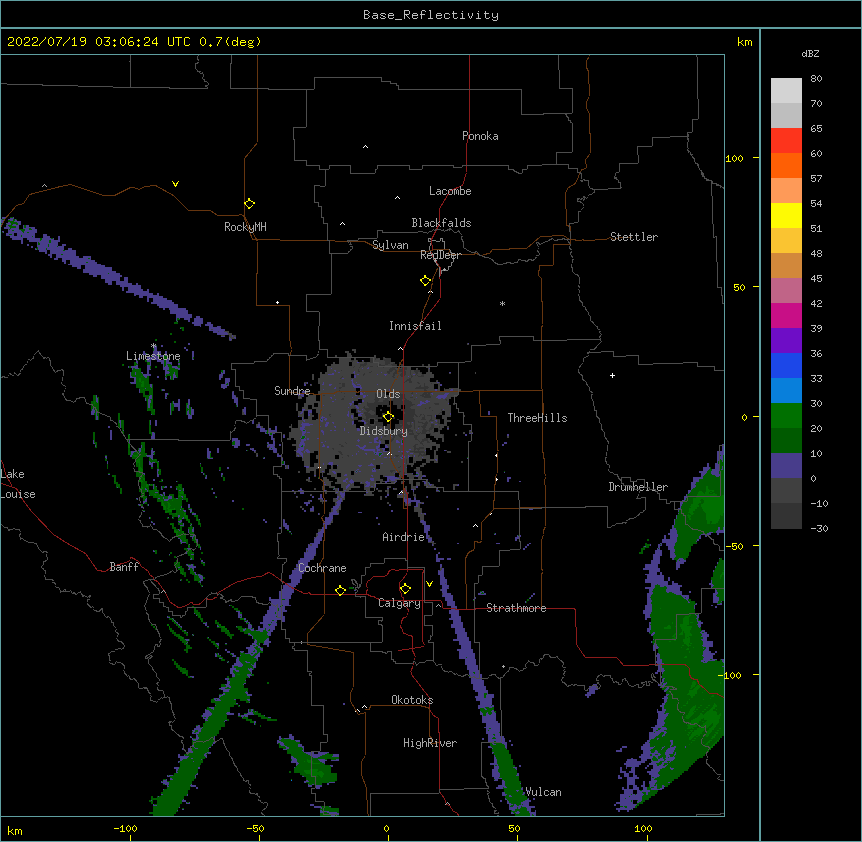862x842 pixels.
Task: Click the yellow V marker east of Calgary
Action: tap(429, 584)
